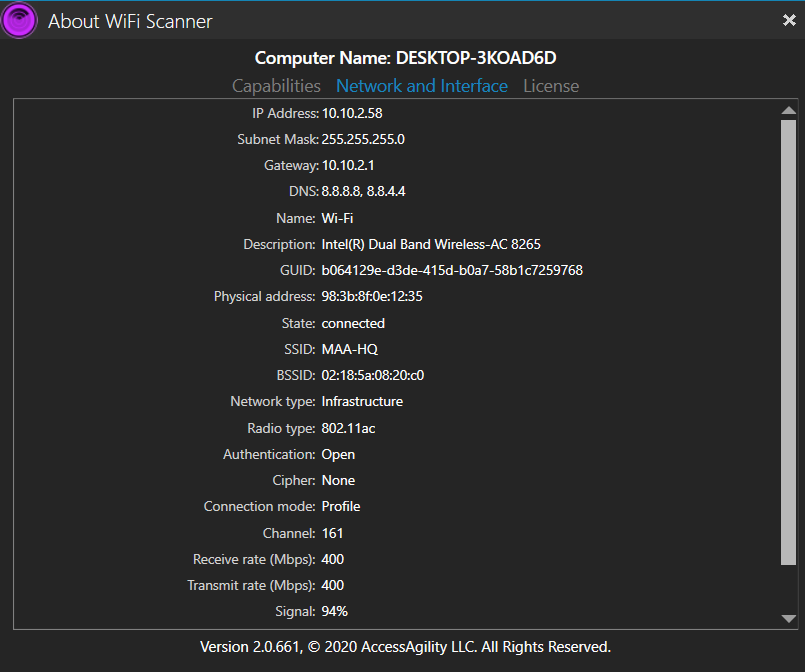The height and width of the screenshot is (672, 805).
Task: Switch to the Capabilities tab
Action: pyautogui.click(x=276, y=86)
